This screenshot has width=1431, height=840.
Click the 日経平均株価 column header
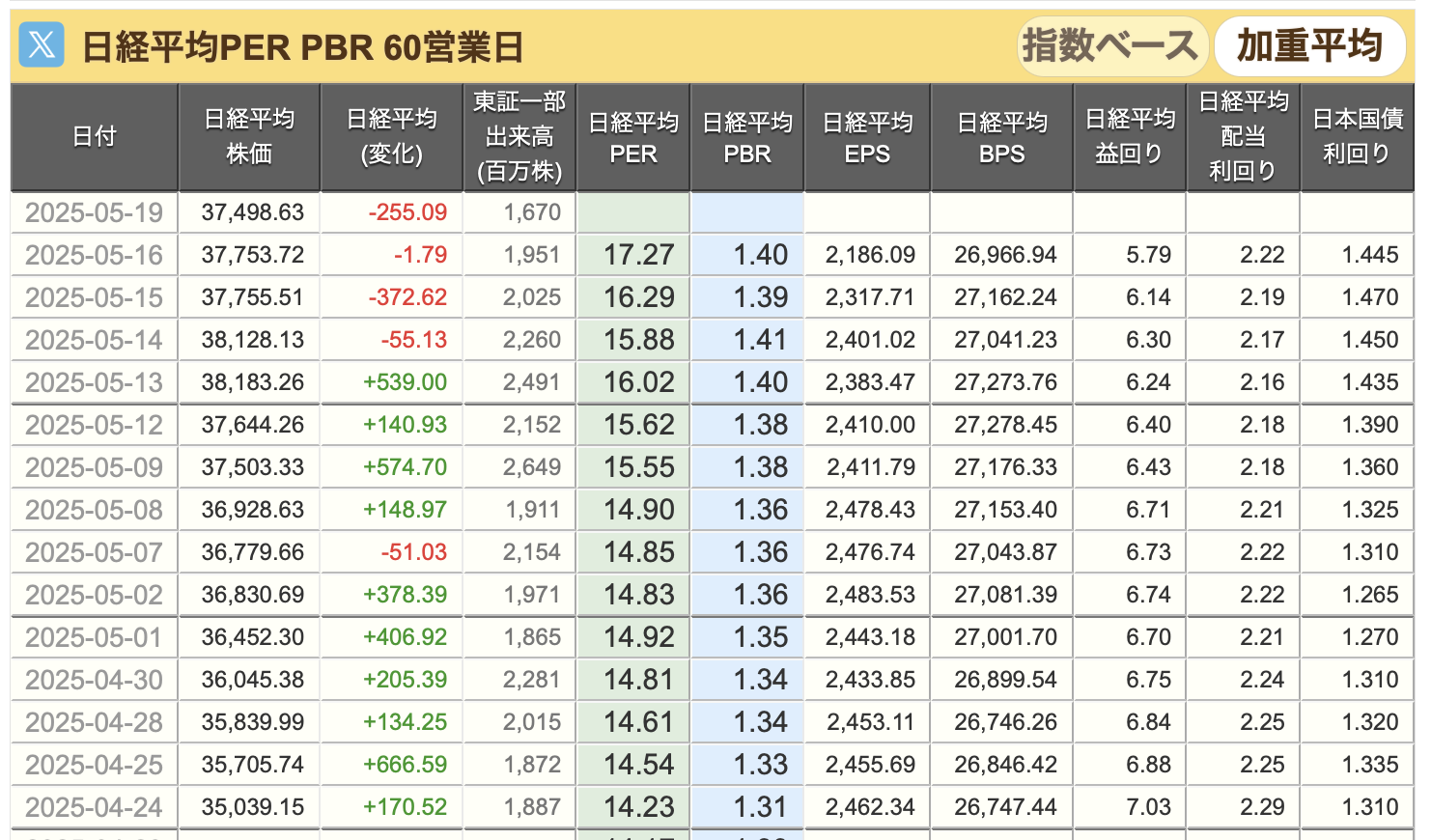249,137
